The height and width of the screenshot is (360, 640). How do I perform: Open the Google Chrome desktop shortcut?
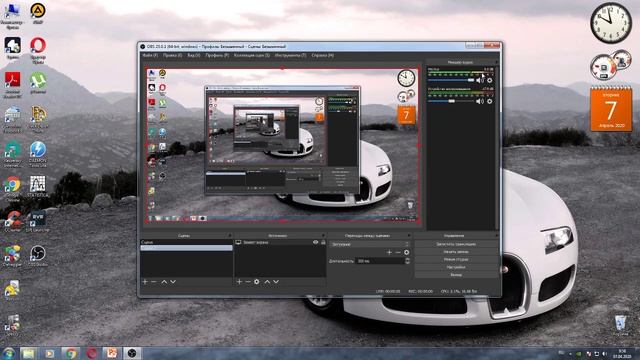(x=12, y=189)
